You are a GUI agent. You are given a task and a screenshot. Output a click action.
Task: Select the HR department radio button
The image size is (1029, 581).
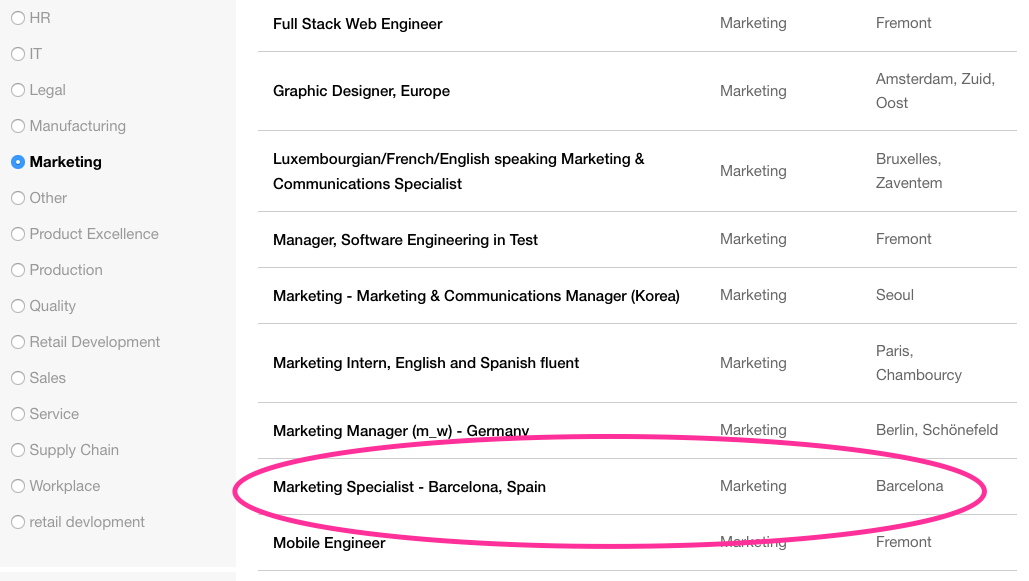click(x=18, y=18)
